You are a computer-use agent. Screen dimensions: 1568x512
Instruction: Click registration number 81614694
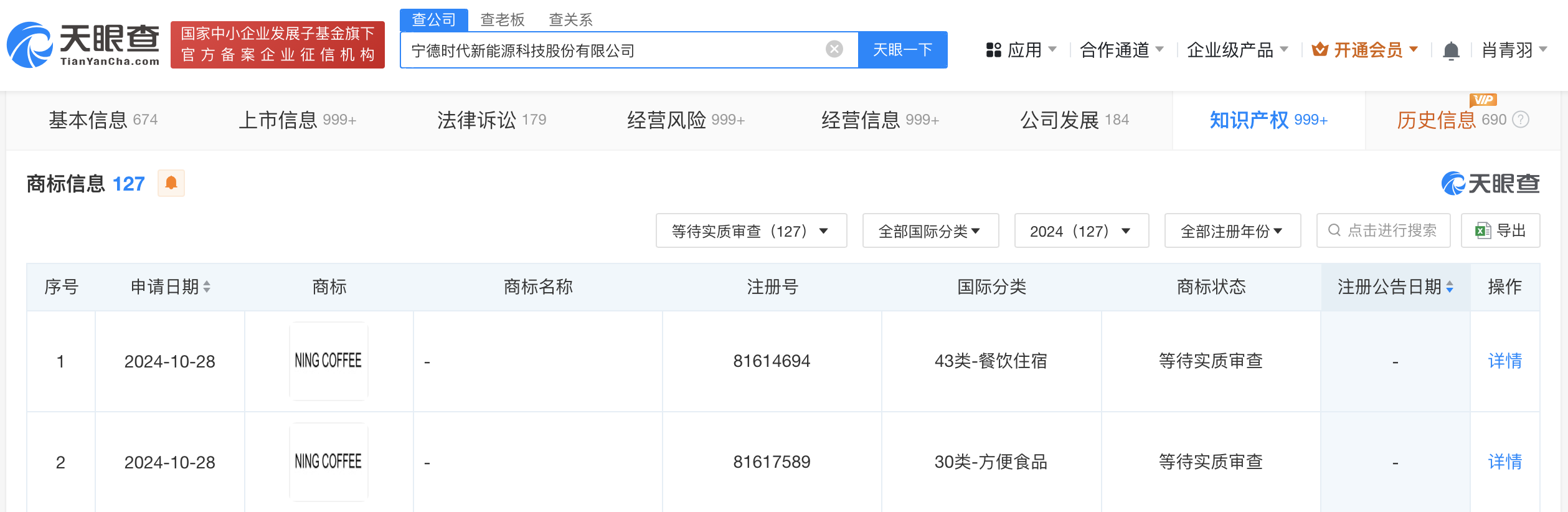[772, 361]
